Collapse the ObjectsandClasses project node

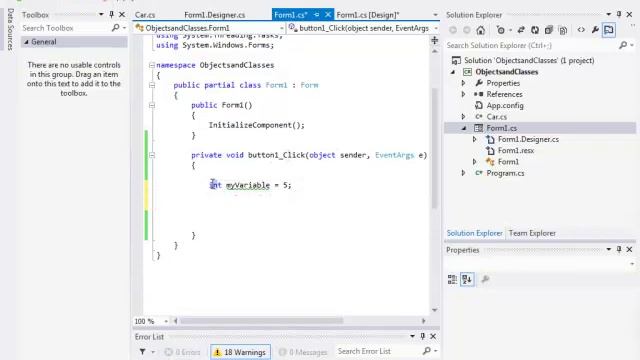453,72
